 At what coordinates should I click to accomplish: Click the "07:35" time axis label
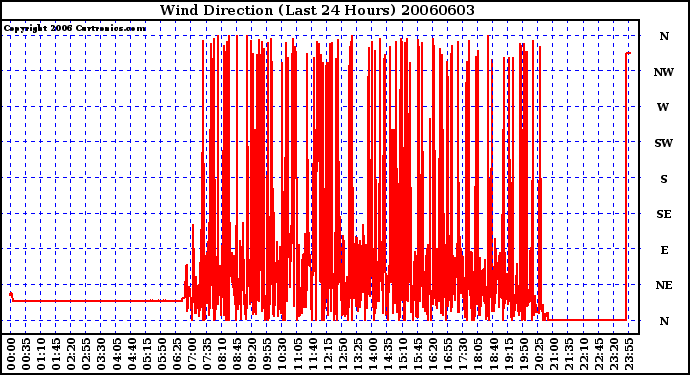click(207, 354)
